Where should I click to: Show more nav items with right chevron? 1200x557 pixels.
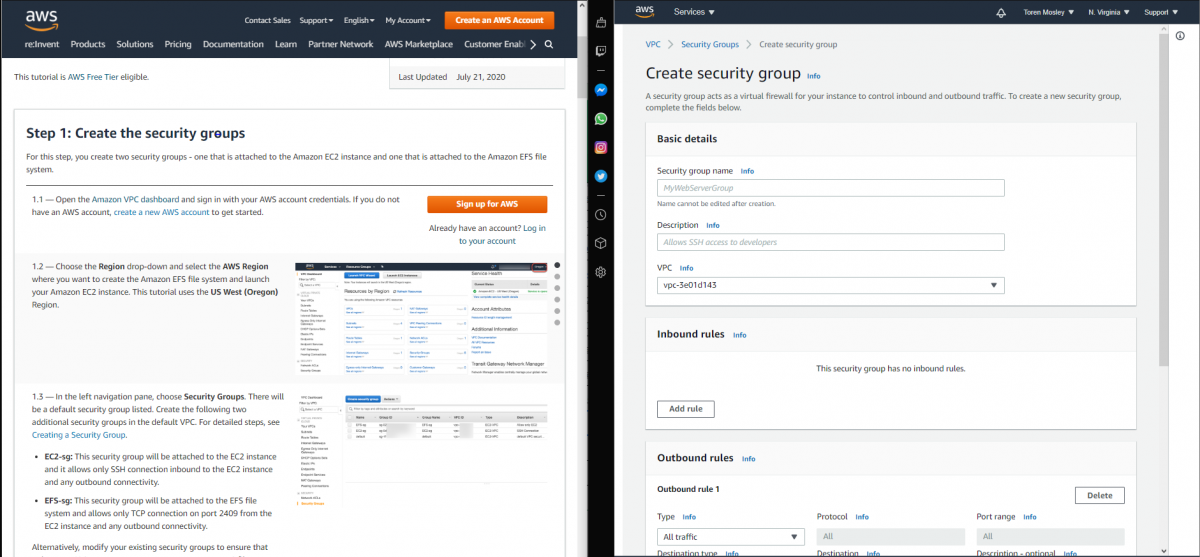pos(533,44)
